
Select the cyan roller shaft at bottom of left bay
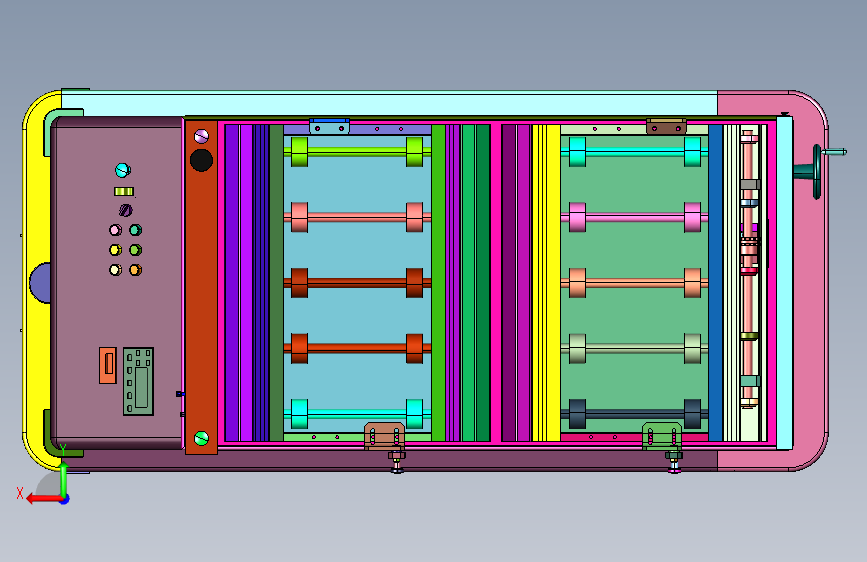coord(357,414)
